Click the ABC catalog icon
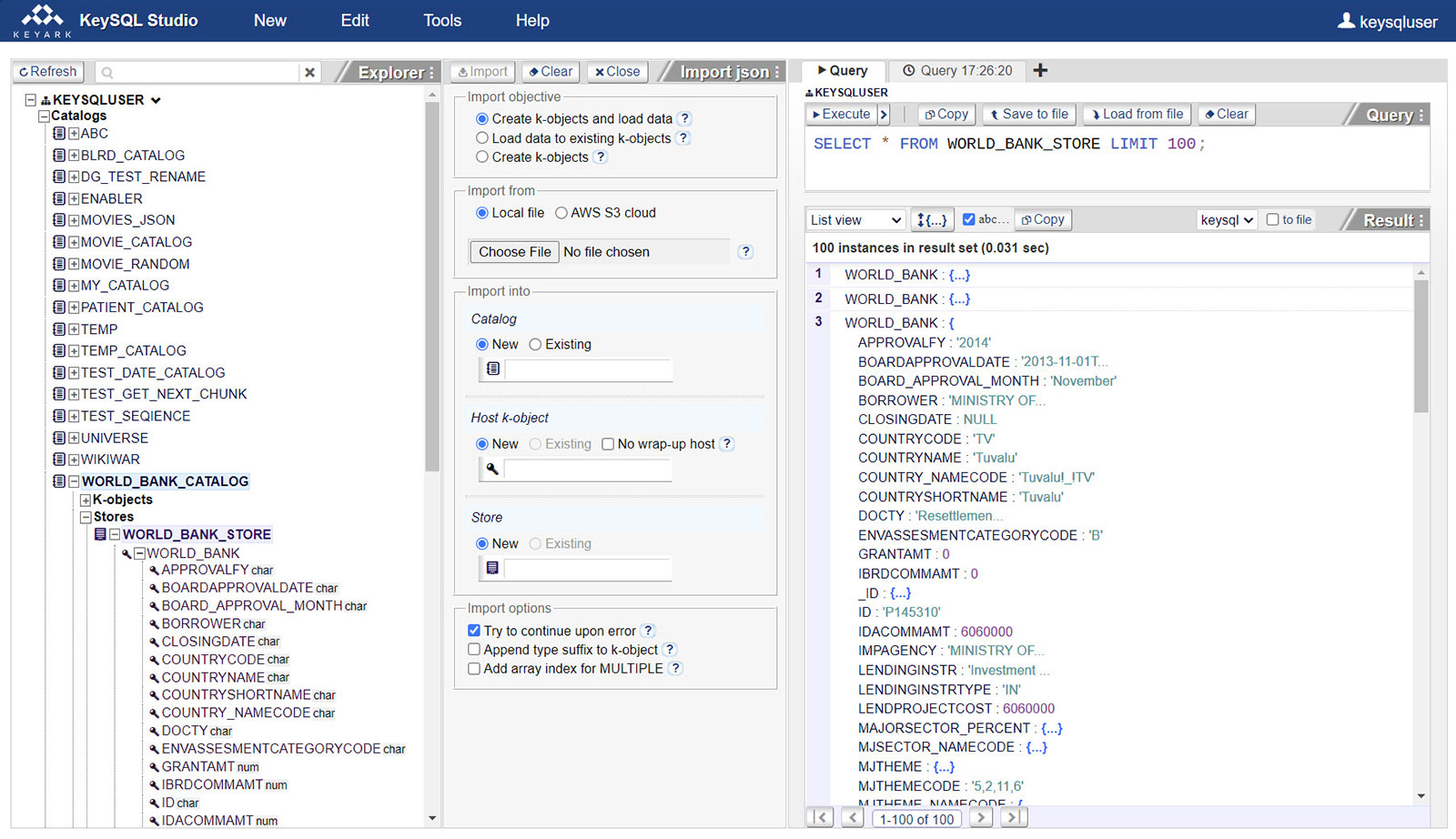Viewport: 1456px width, 839px height. pos(59,134)
